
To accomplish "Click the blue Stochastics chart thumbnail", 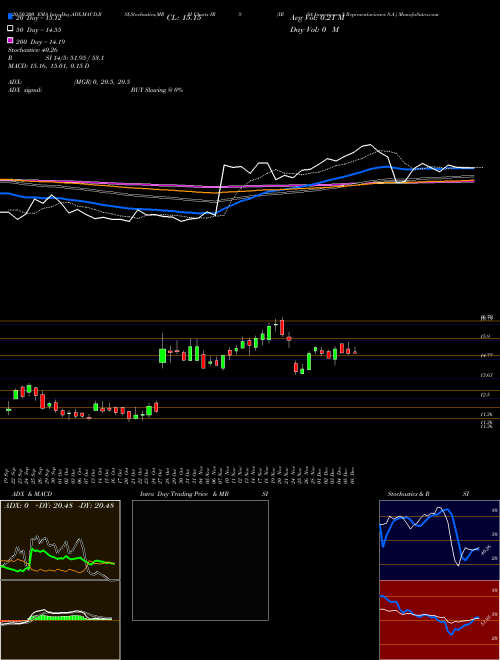I will [x=439, y=540].
